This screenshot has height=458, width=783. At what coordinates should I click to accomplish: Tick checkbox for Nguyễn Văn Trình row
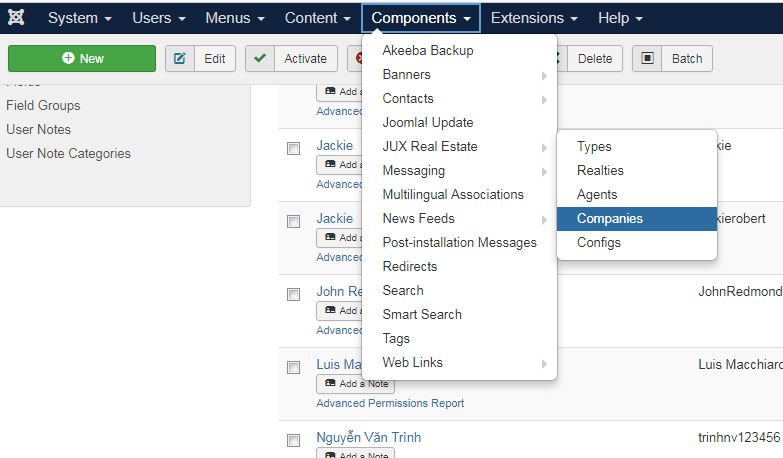coord(294,440)
